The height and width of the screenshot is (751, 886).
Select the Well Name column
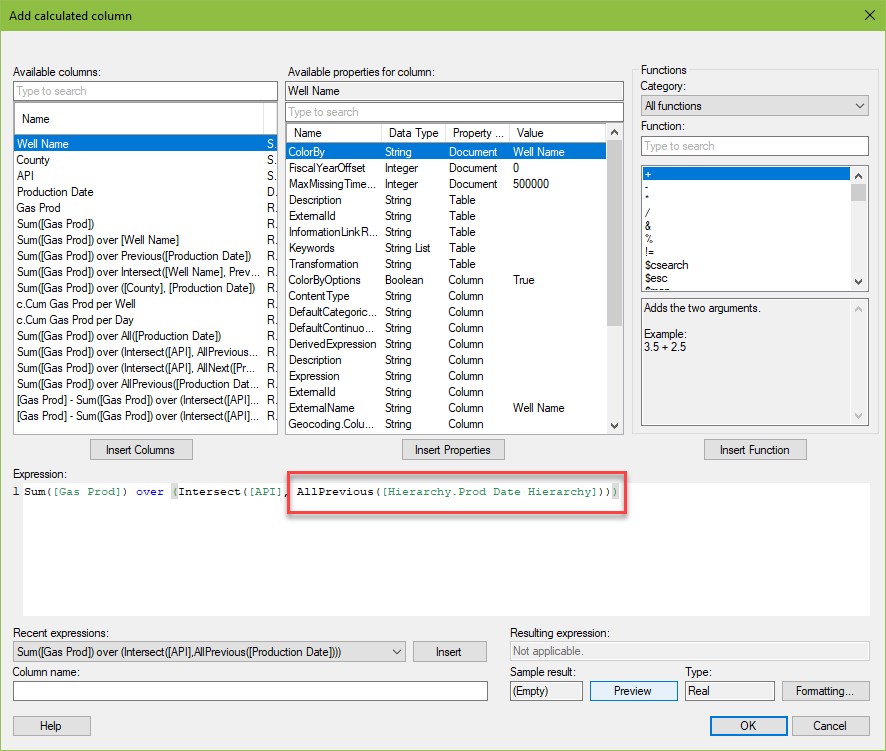point(145,144)
